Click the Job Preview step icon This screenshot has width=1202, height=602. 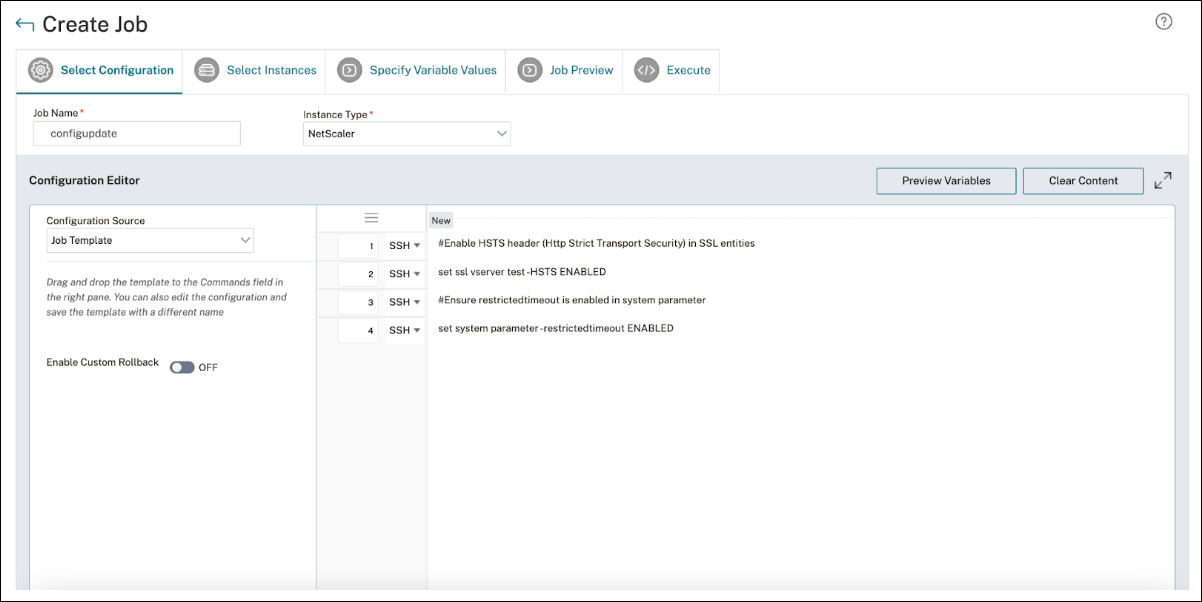click(529, 70)
